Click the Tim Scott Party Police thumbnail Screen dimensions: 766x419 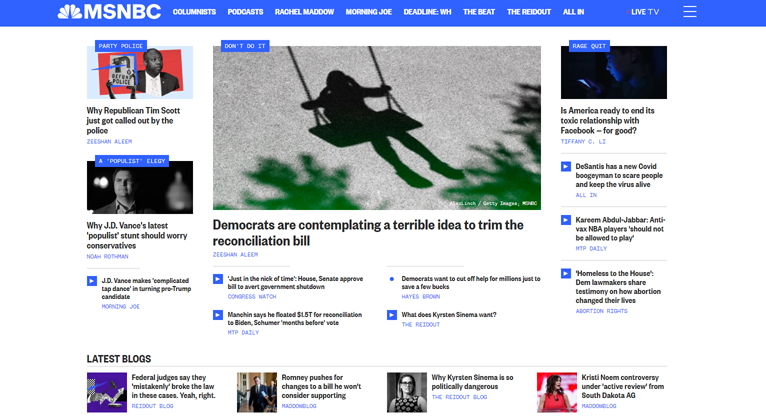coord(140,73)
